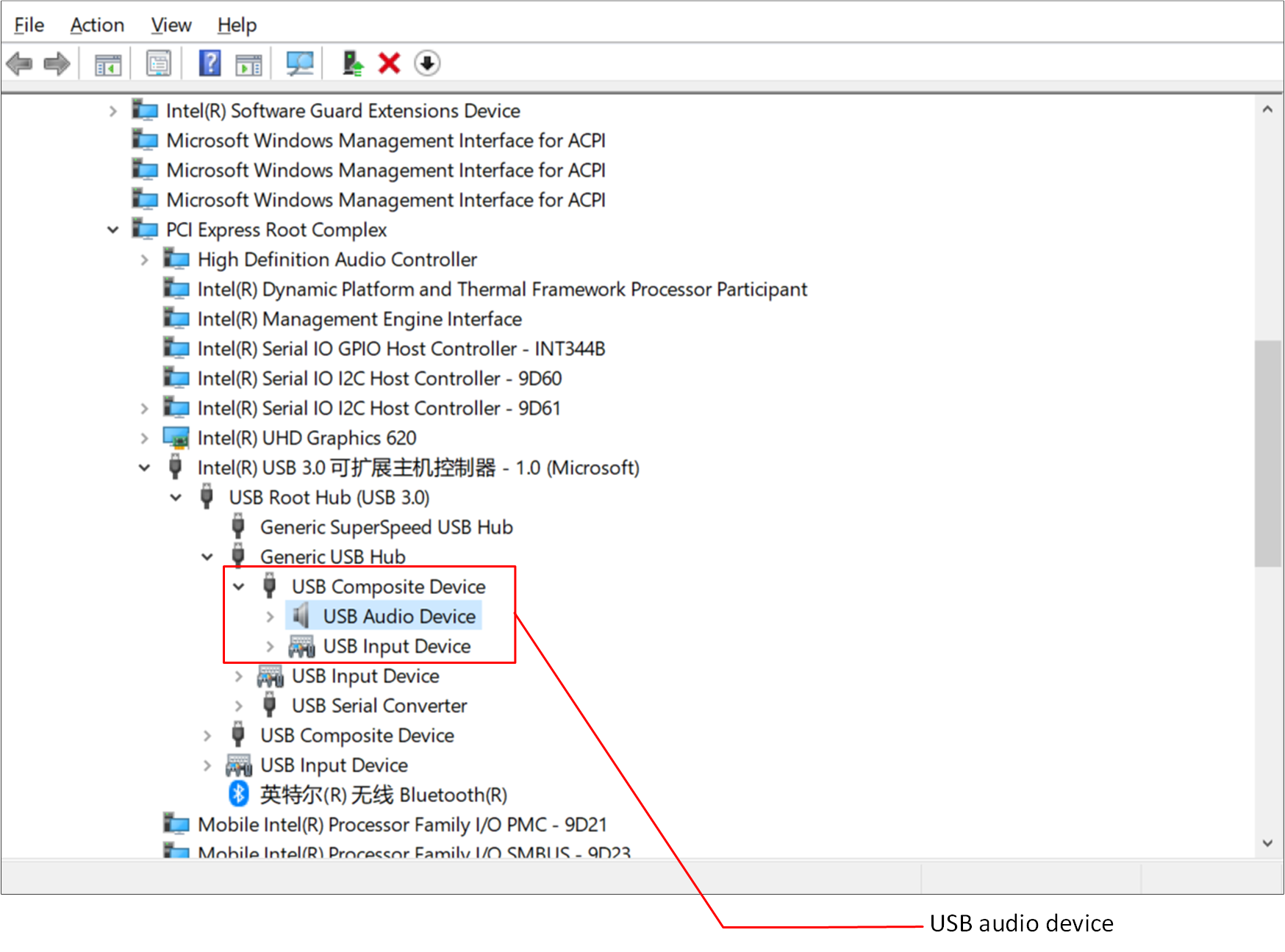Expand Serial IO I2C Host Controller 9D61
Image resolution: width=1285 pixels, height=952 pixels.
[x=144, y=408]
